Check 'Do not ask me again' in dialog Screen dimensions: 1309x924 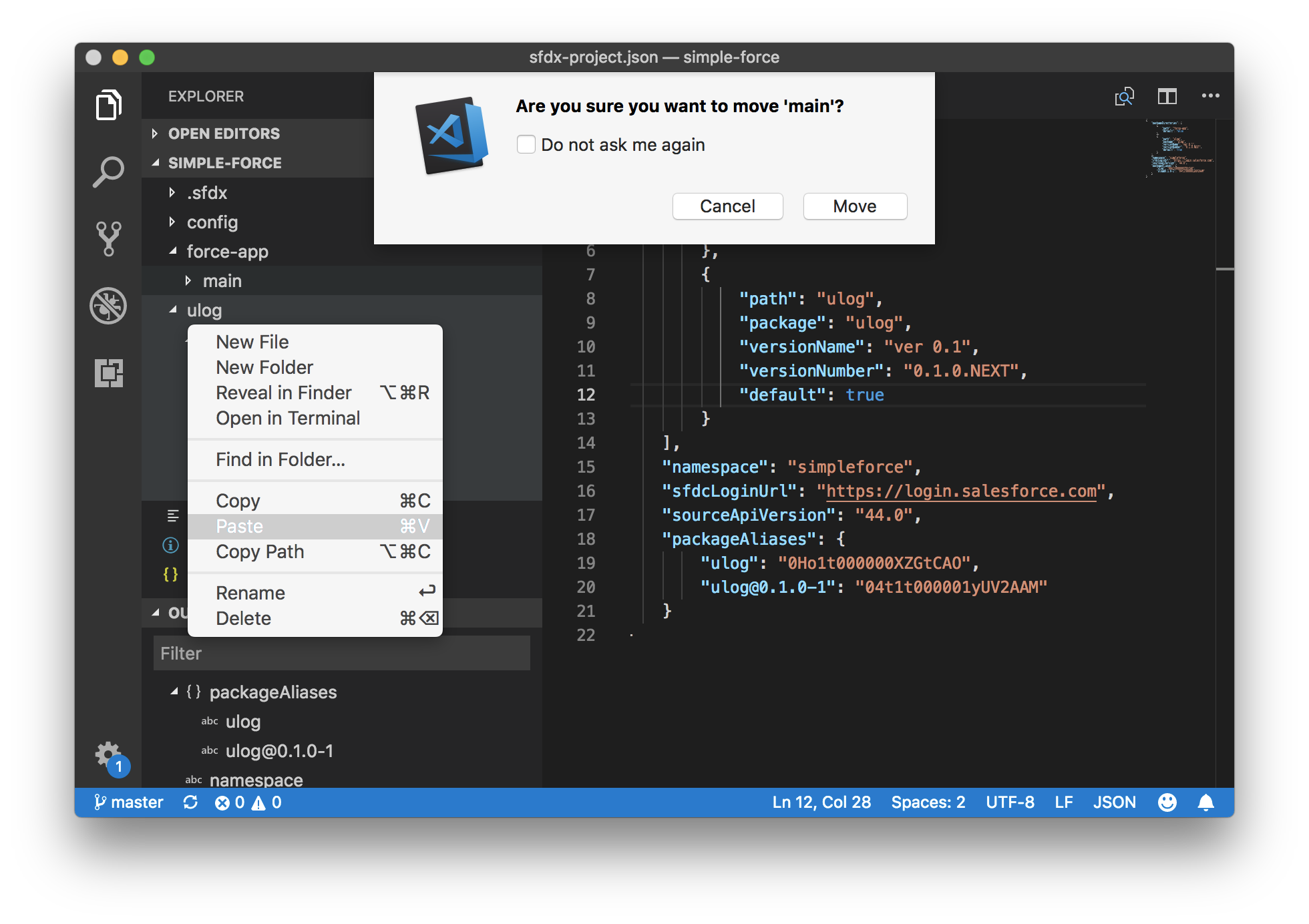coord(526,144)
